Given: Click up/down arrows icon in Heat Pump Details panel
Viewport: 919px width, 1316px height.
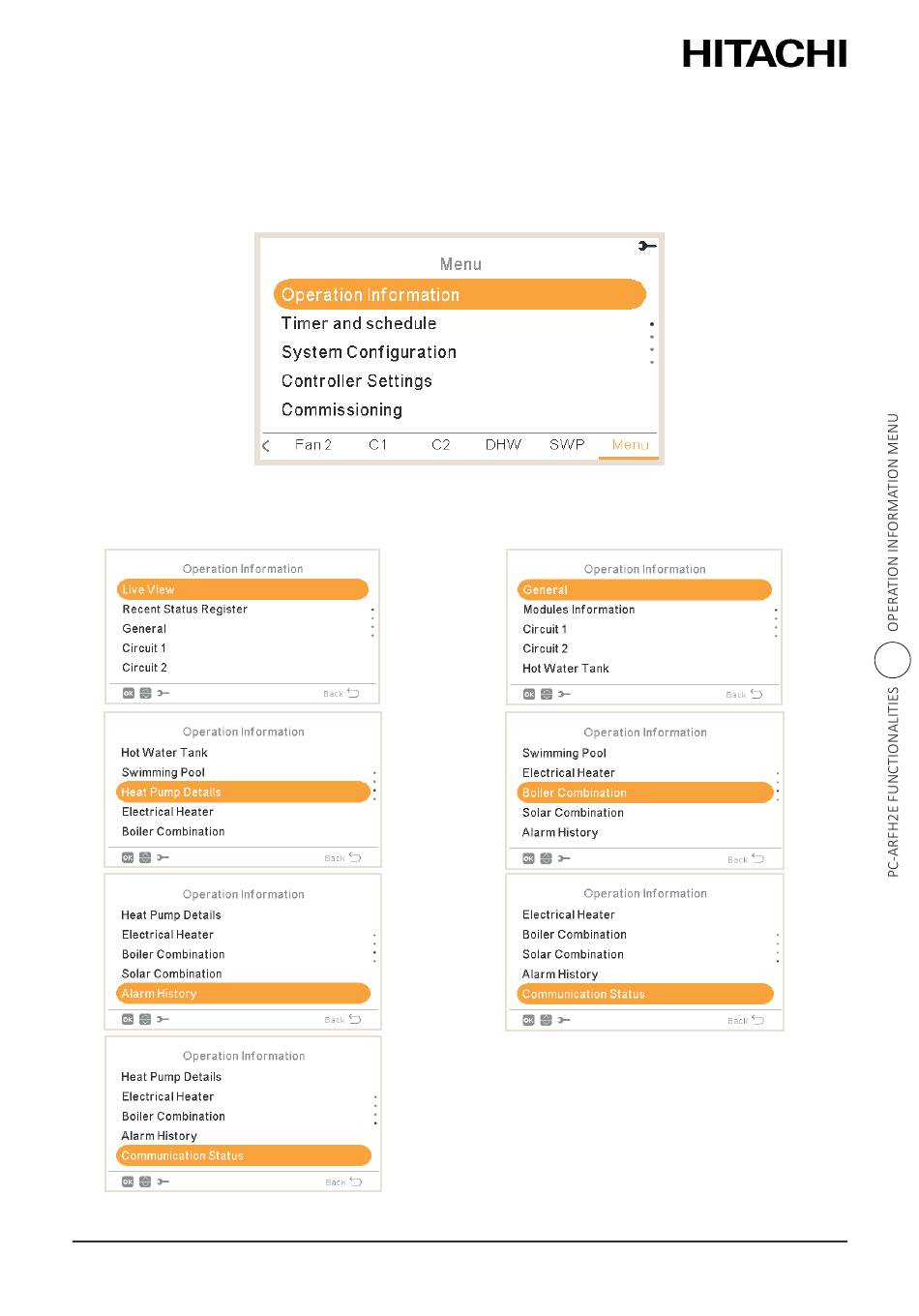Looking at the screenshot, I should pyautogui.click(x=145, y=857).
